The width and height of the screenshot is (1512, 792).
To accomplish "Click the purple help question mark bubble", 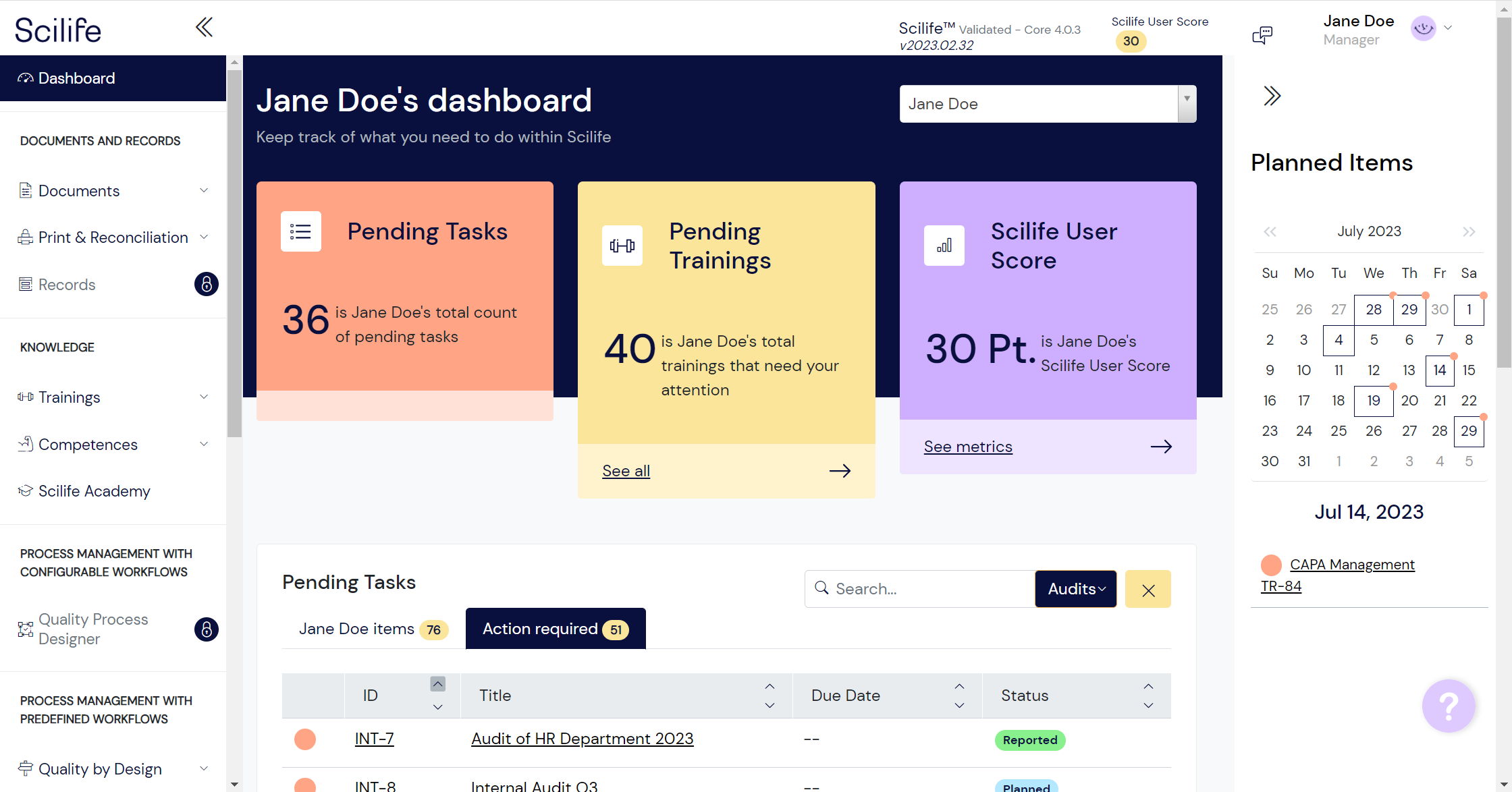I will tap(1448, 706).
